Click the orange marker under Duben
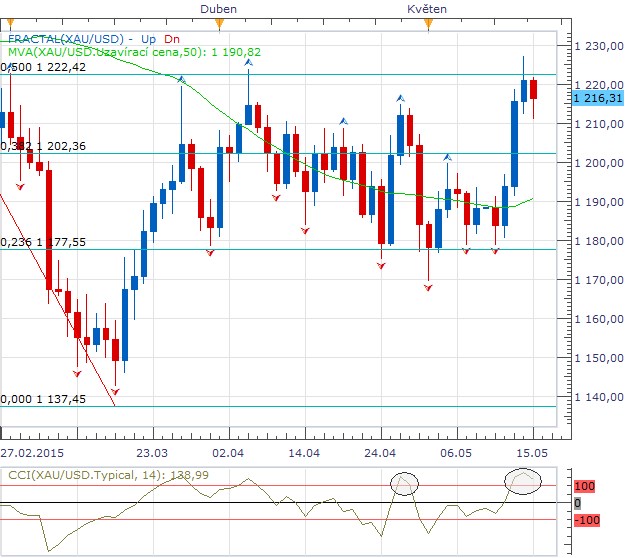 pyautogui.click(x=219, y=24)
